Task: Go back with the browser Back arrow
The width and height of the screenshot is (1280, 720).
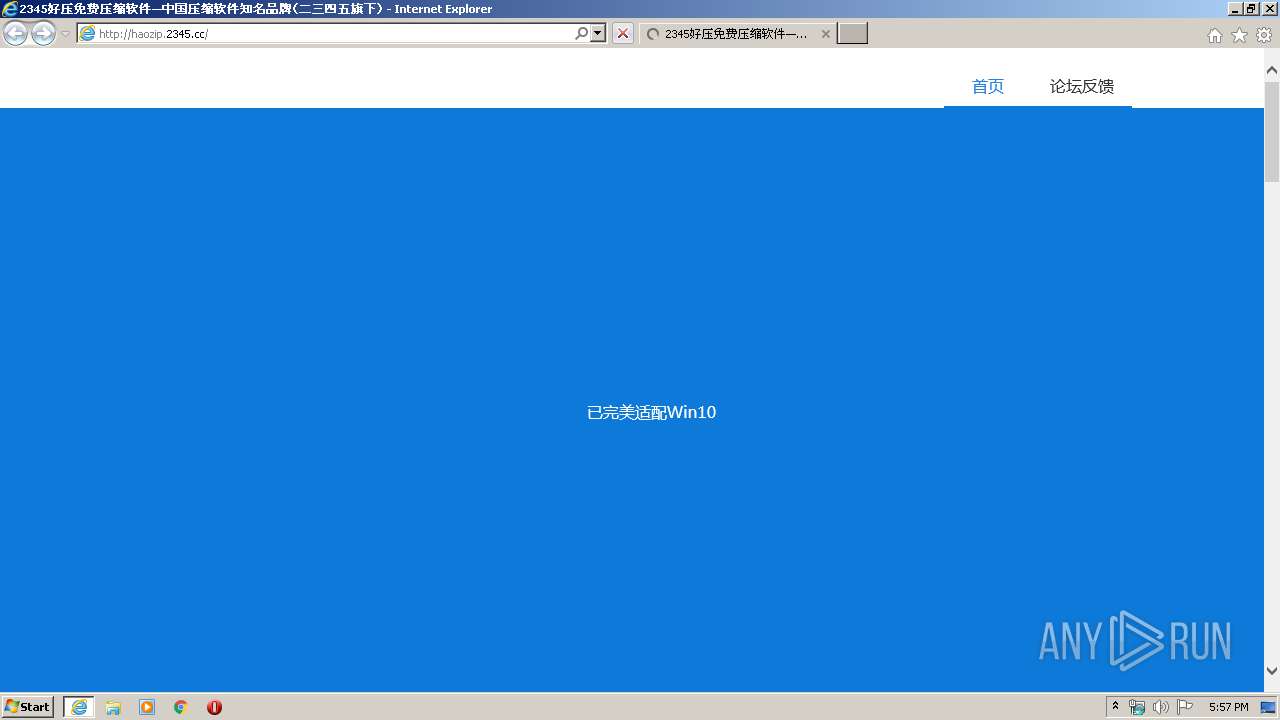Action: tap(15, 33)
